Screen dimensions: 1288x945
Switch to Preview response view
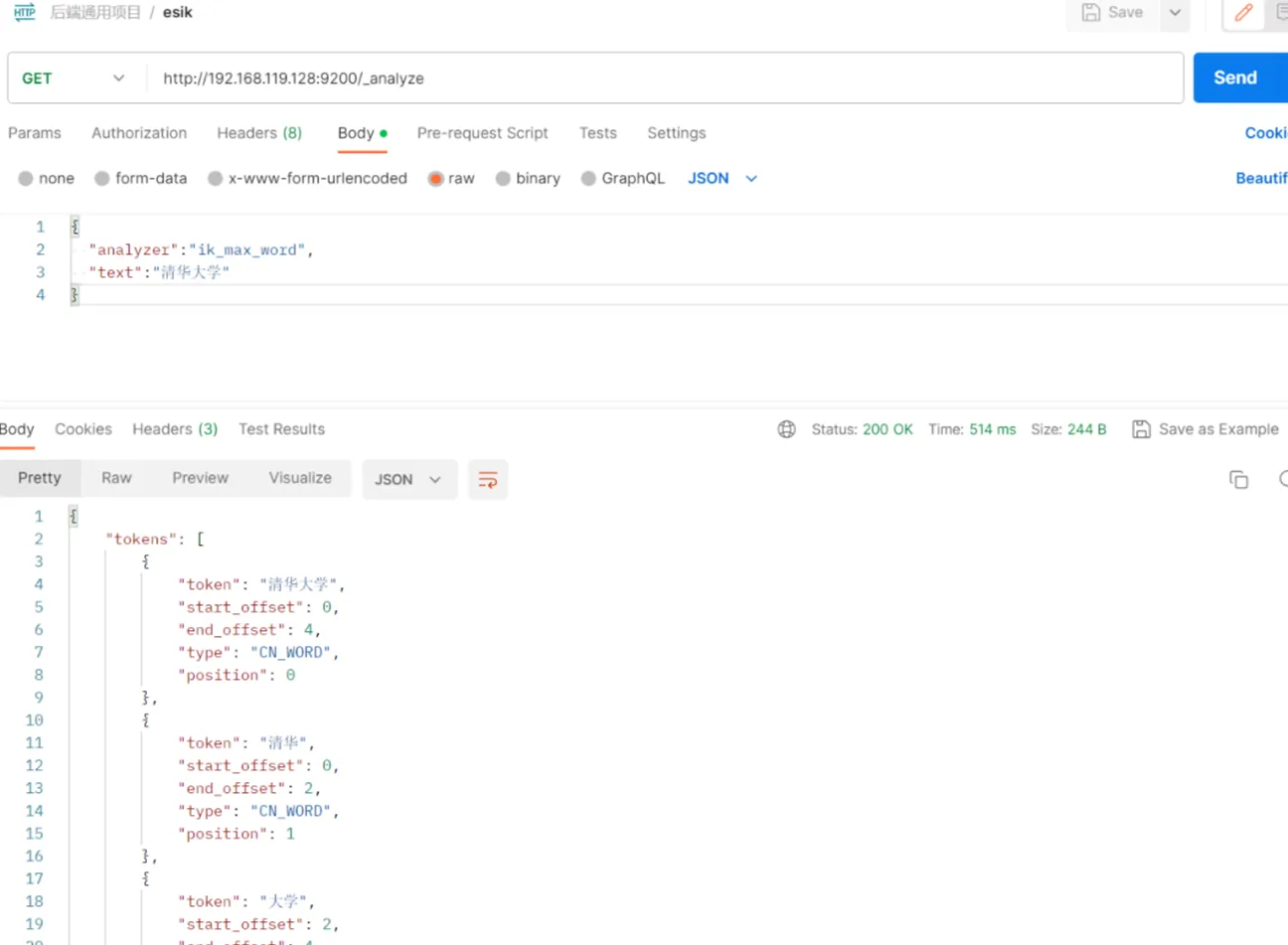[200, 478]
